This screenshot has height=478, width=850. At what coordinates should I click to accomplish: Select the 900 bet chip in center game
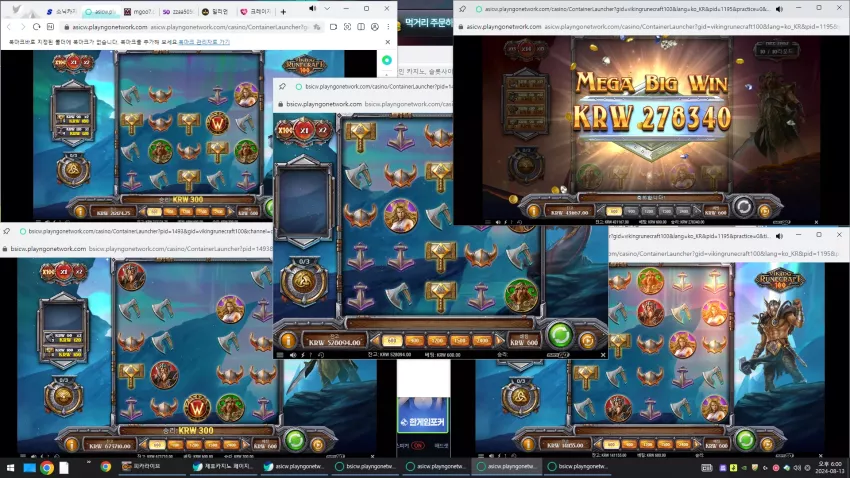point(415,341)
